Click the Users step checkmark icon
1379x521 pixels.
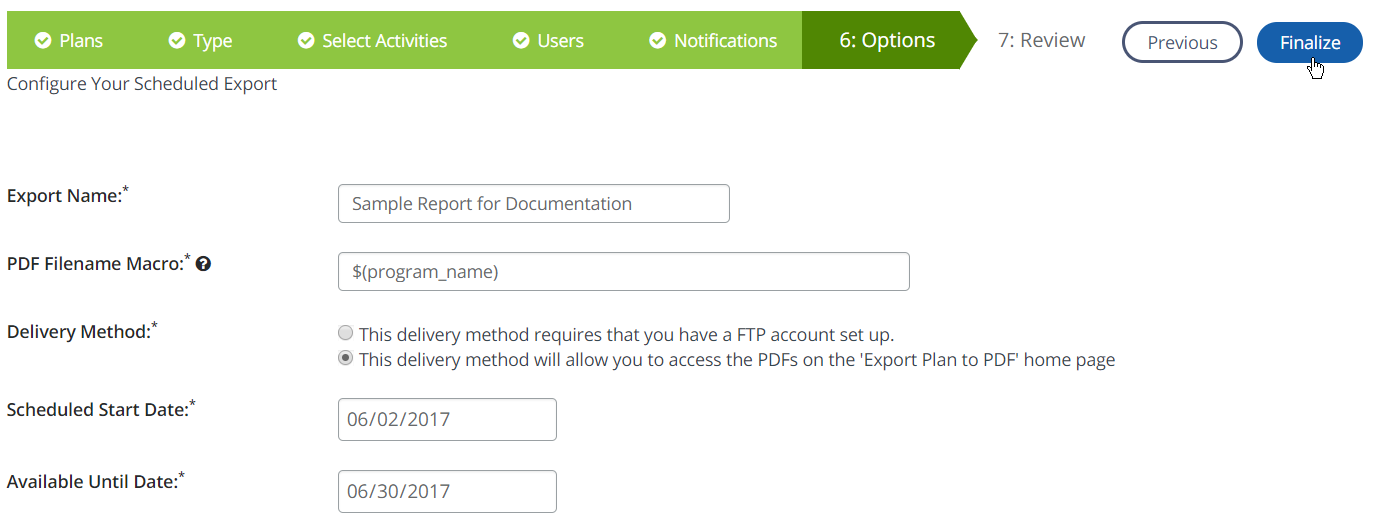tap(521, 41)
